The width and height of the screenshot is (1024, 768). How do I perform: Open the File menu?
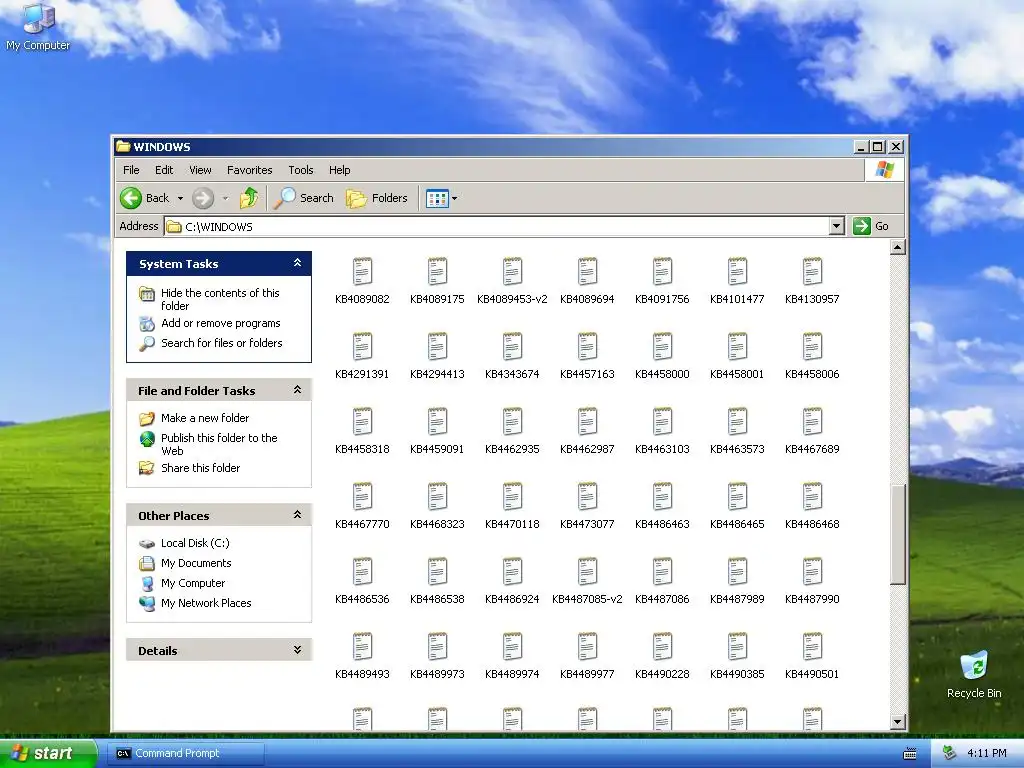(131, 170)
